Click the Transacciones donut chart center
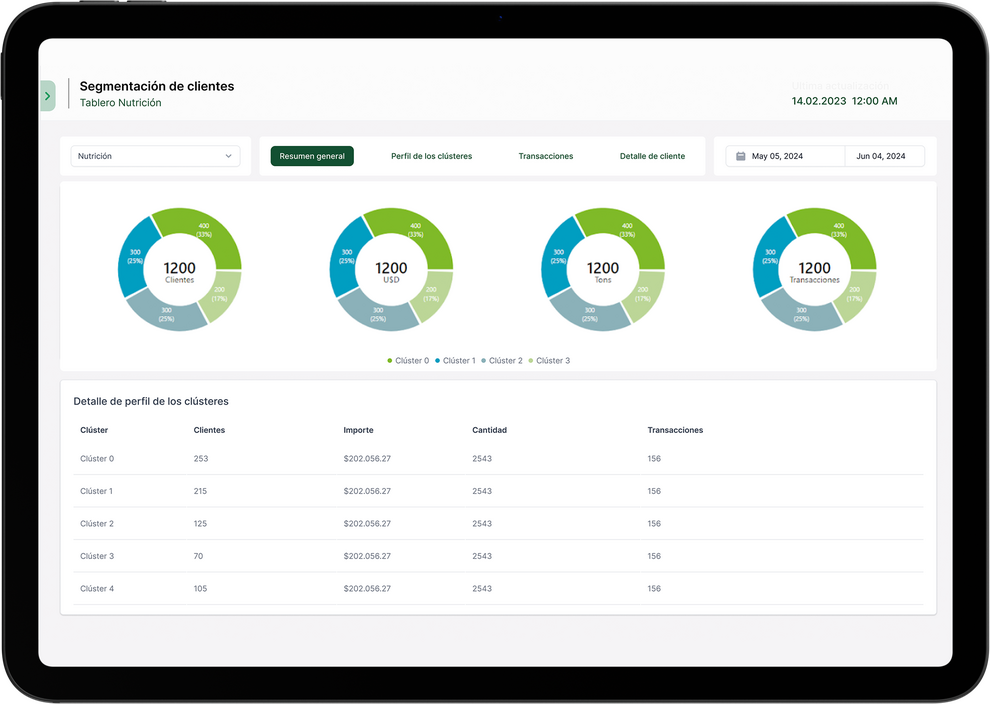The width and height of the screenshot is (990, 704). point(814,270)
